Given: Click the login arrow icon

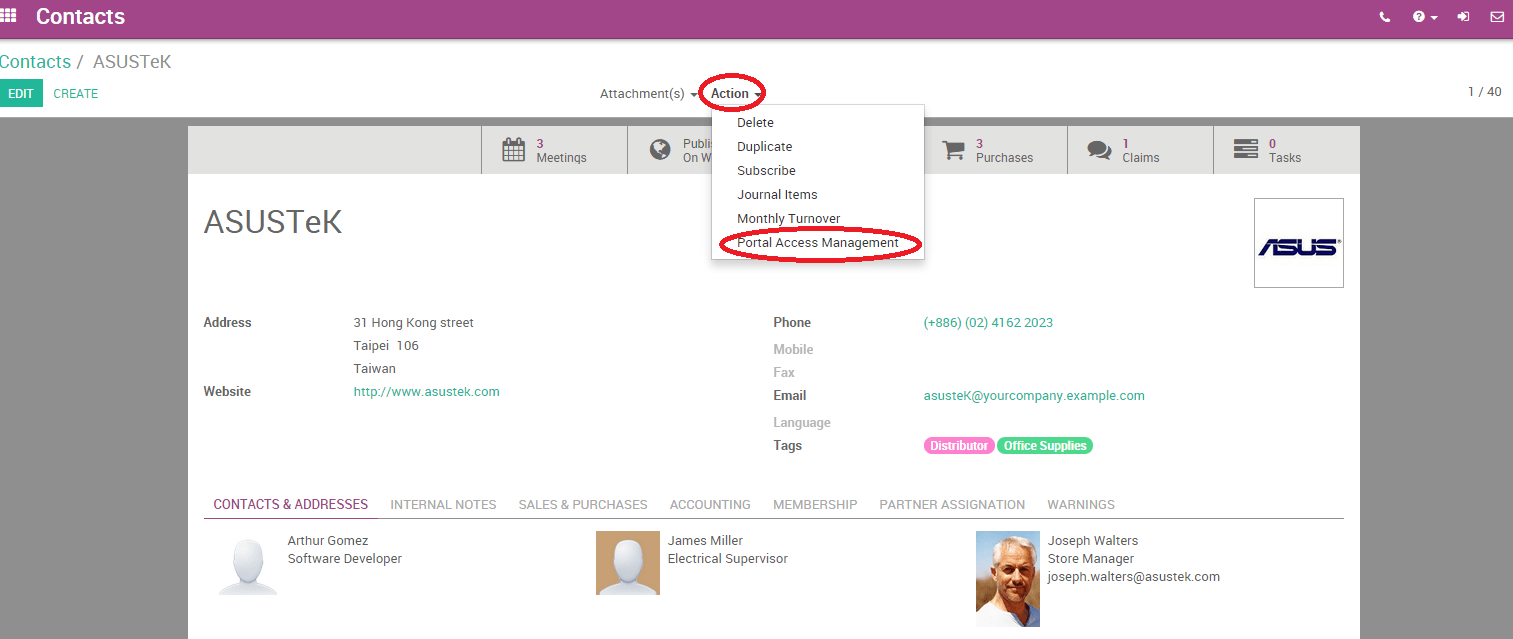Looking at the screenshot, I should 1462,17.
